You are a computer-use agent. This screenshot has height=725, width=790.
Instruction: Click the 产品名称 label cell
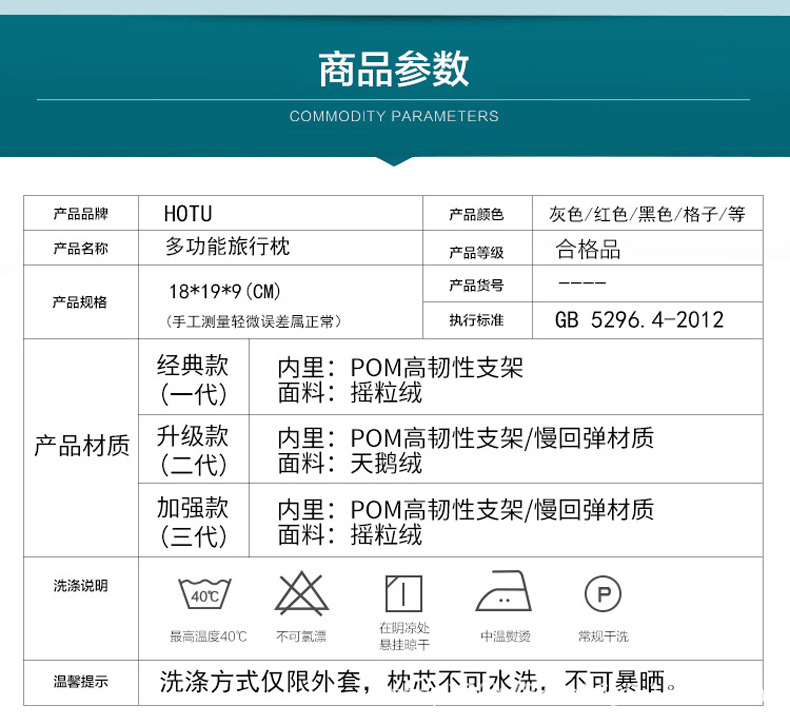pos(81,248)
